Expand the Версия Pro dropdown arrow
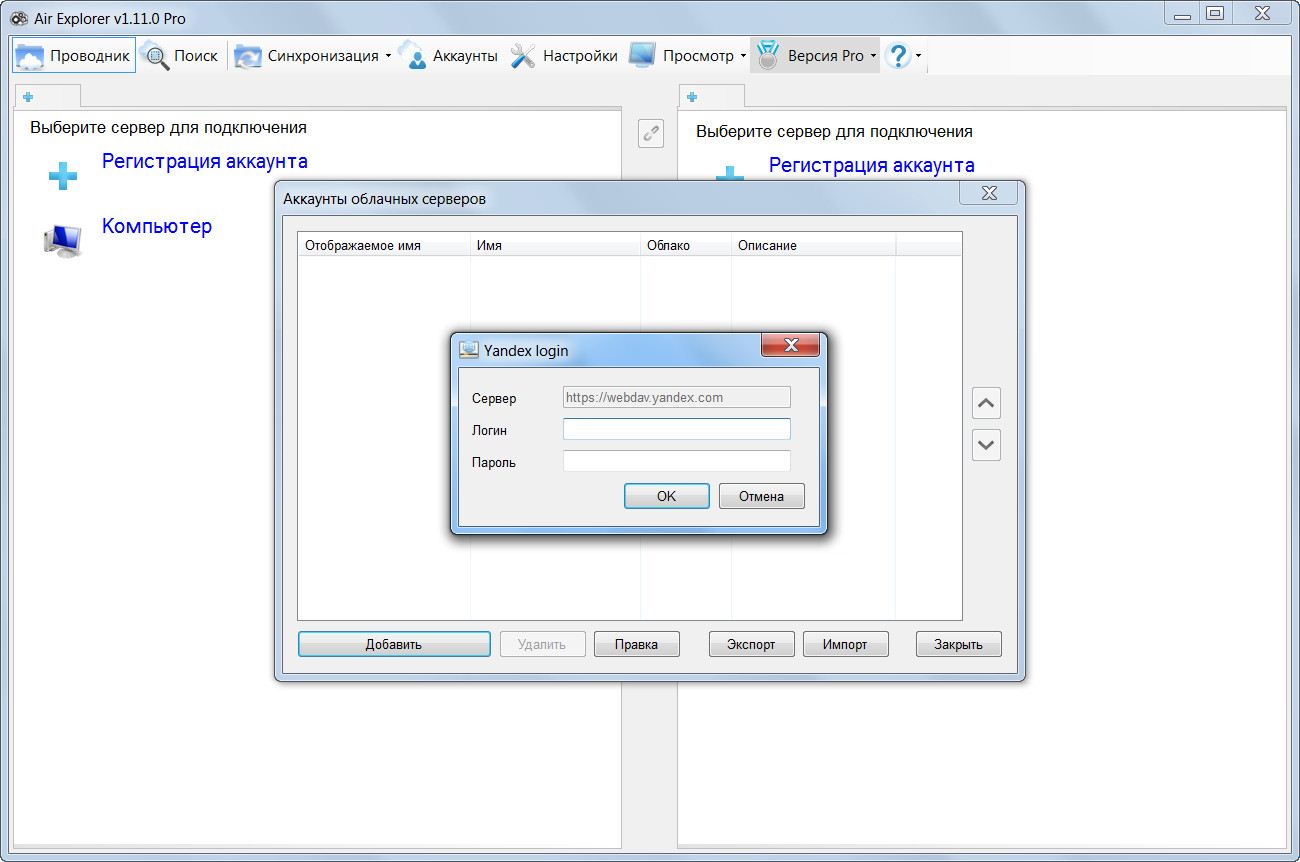The width and height of the screenshot is (1300, 862). (x=873, y=56)
